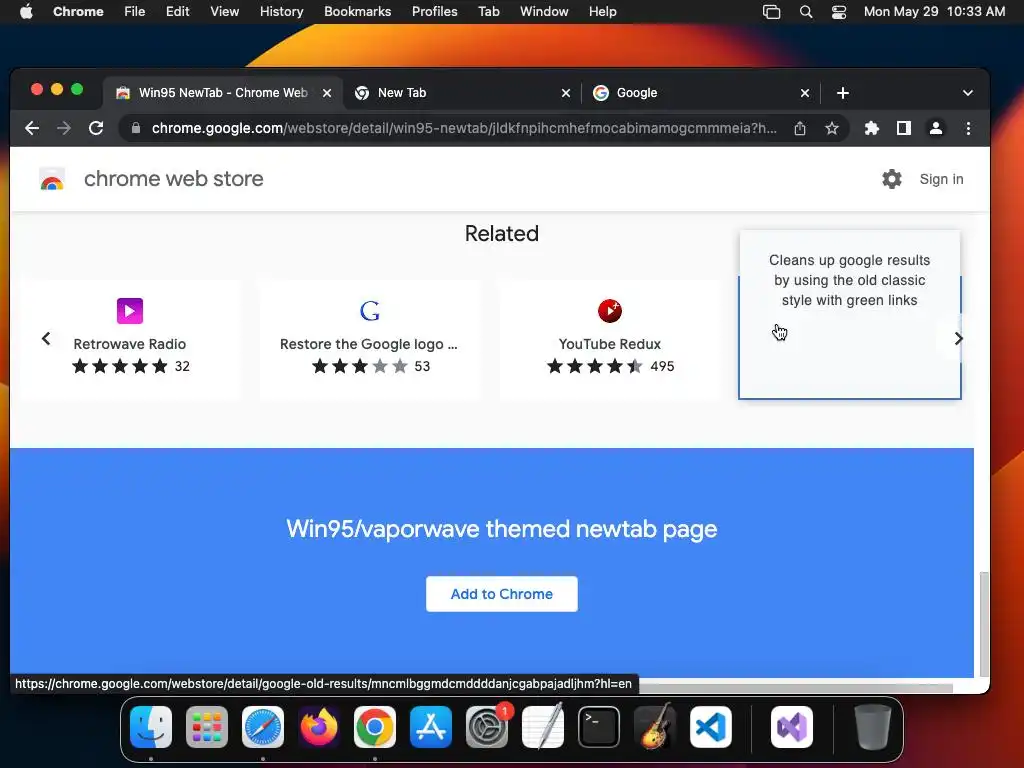Click Sign in link

(941, 179)
